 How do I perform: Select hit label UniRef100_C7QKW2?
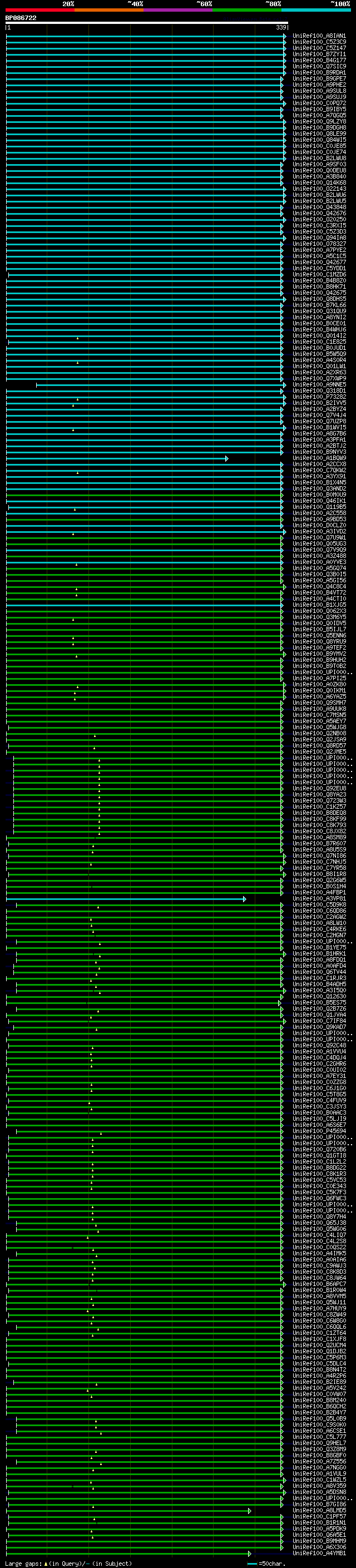(319, 470)
